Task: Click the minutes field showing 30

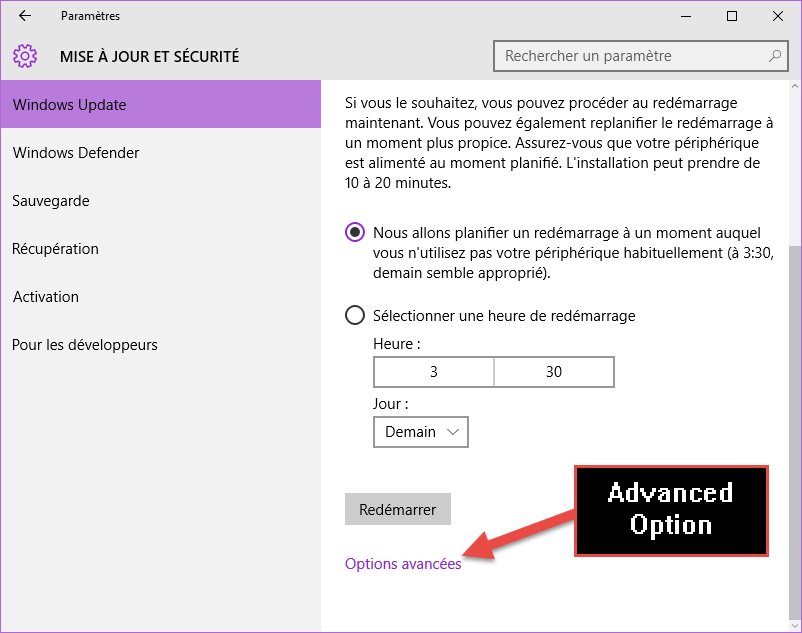Action: [554, 372]
